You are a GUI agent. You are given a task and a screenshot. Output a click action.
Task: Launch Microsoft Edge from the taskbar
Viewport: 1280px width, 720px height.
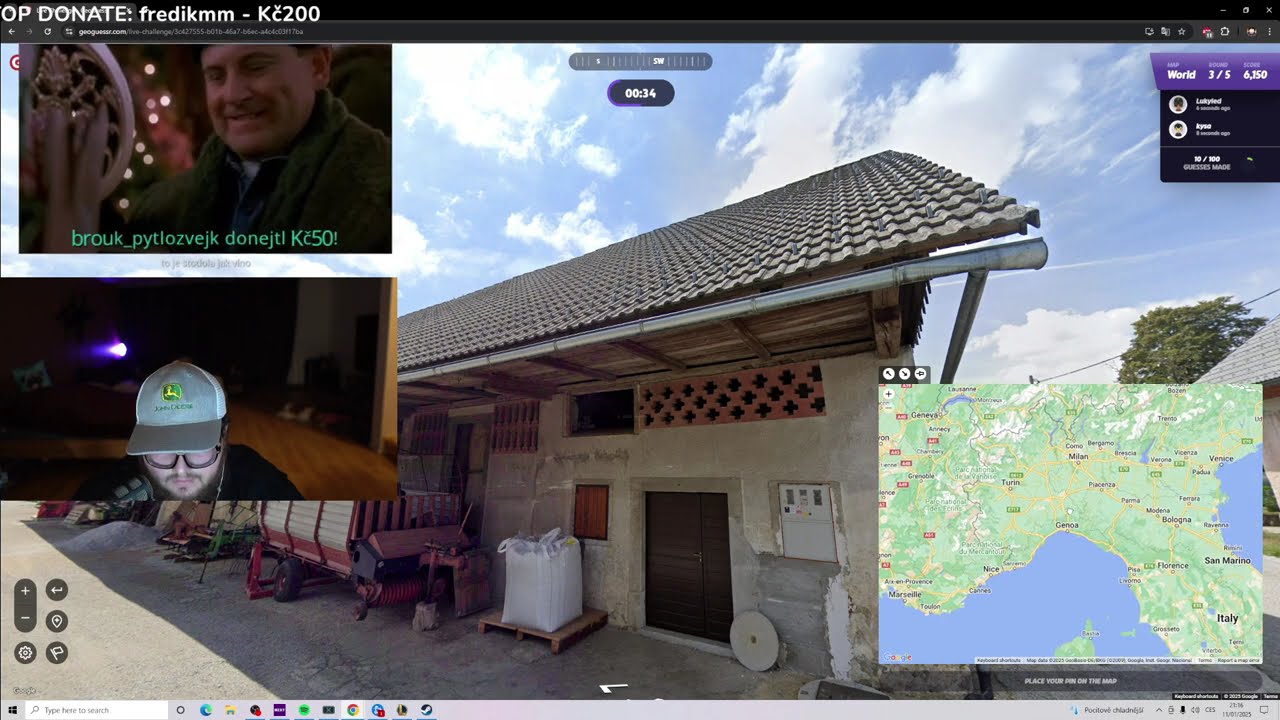(206, 710)
